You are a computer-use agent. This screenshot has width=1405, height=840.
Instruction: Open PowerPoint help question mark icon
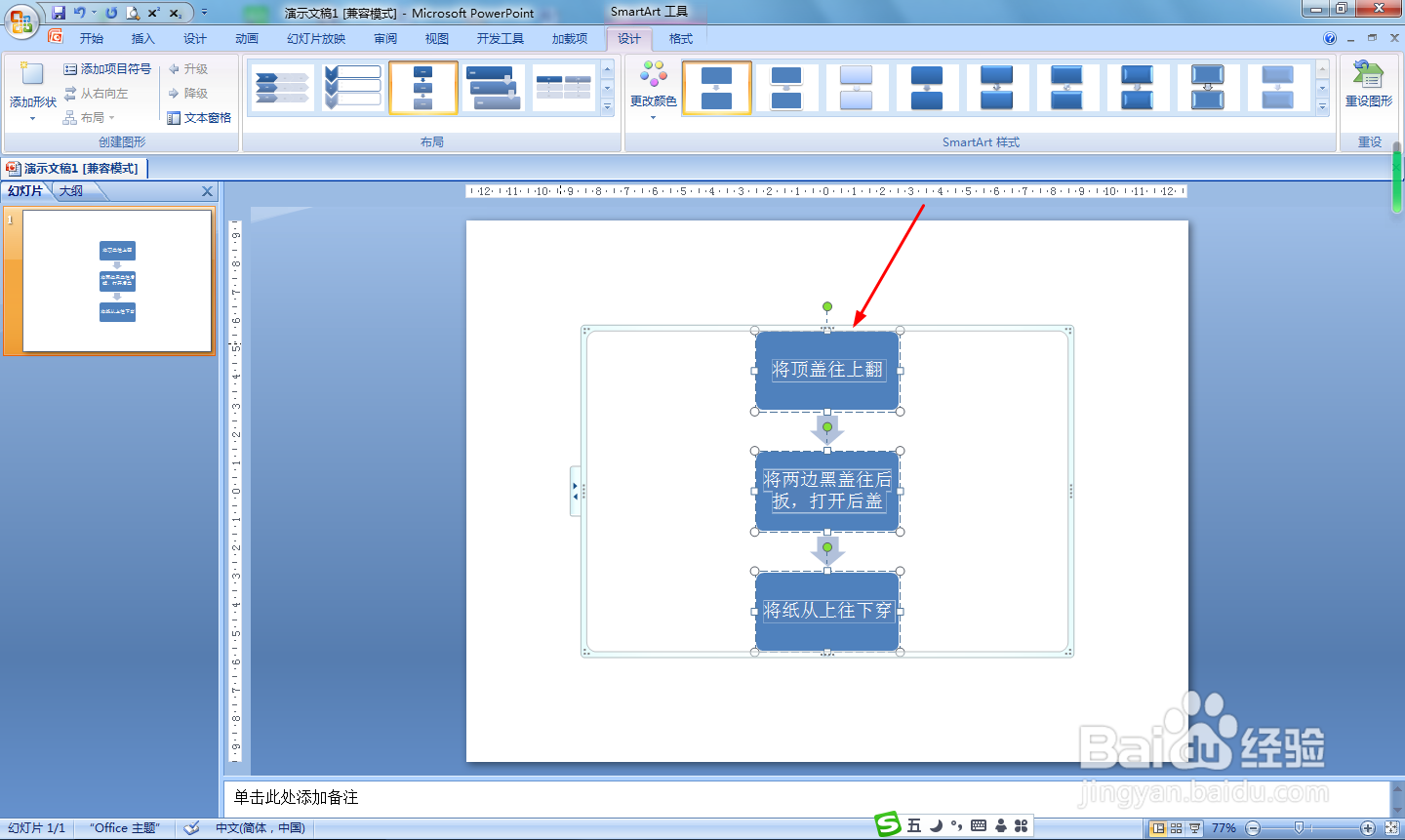[x=1330, y=38]
